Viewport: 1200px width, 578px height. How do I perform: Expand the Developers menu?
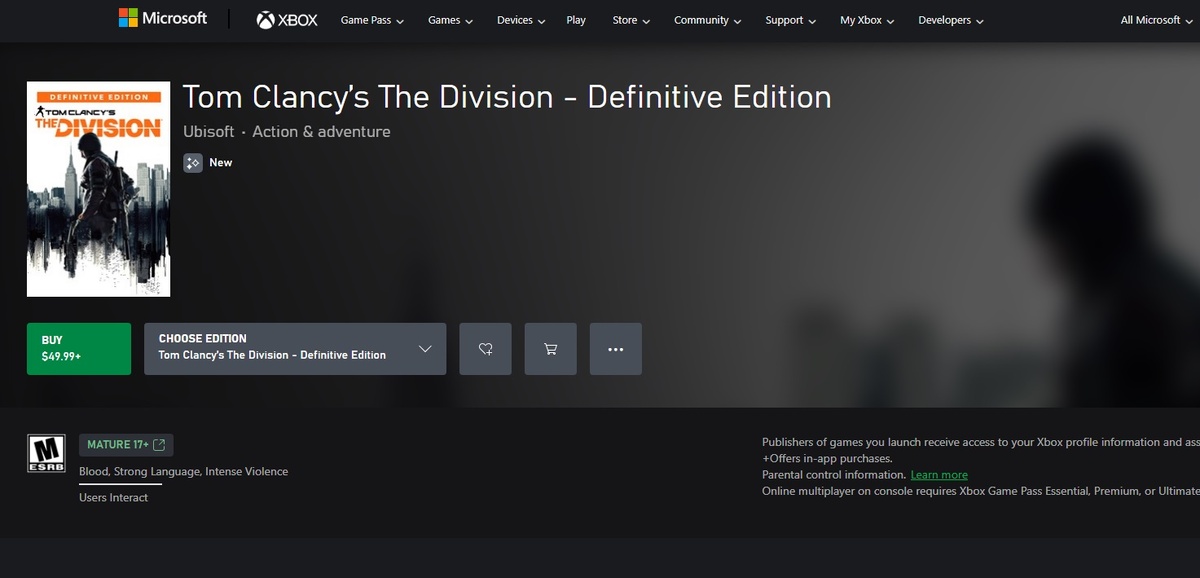click(x=951, y=20)
